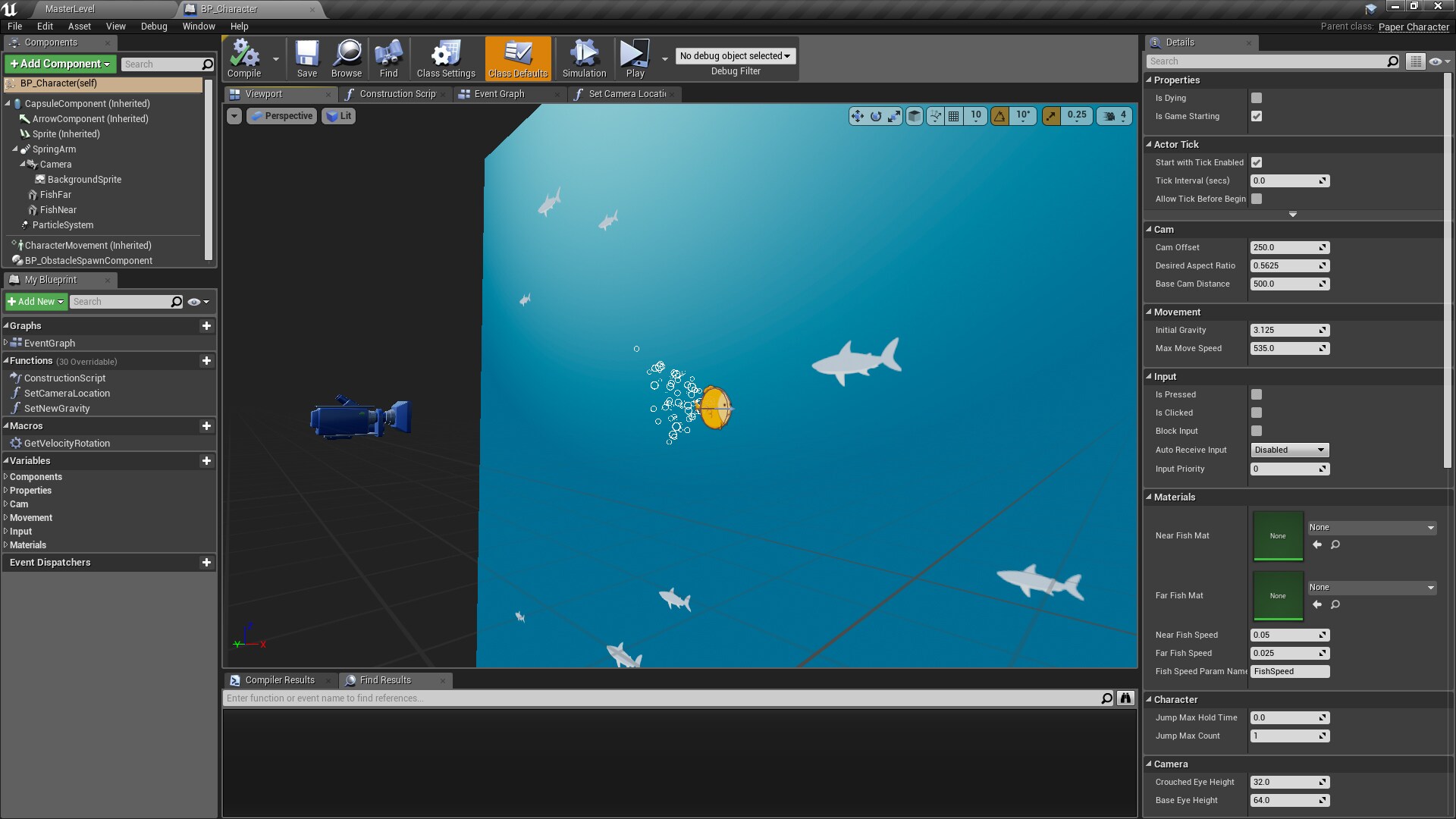Toggle Start with Tick Enabled

tap(1257, 162)
